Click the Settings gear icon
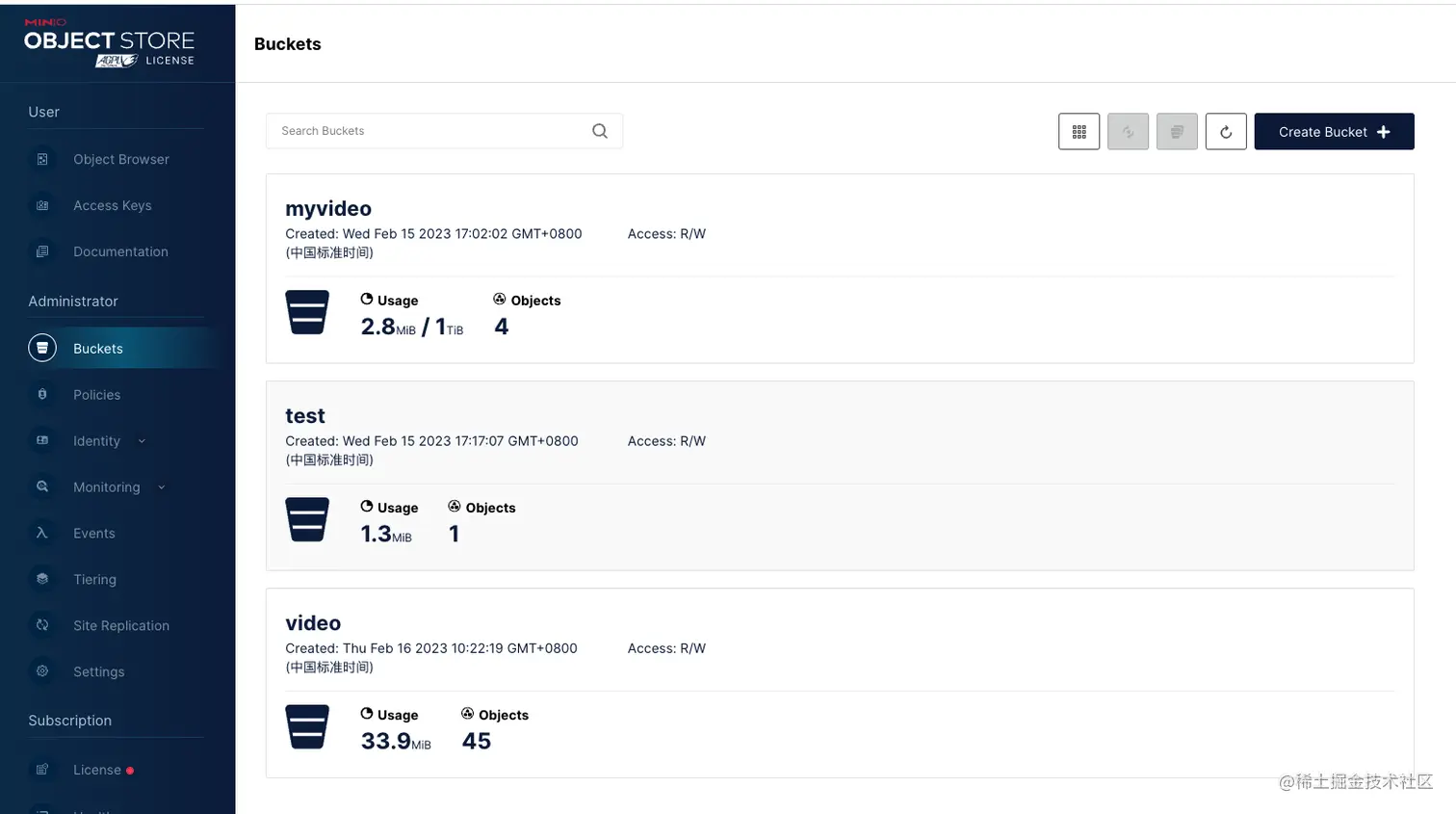Viewport: 1456px width, 814px height. (42, 671)
